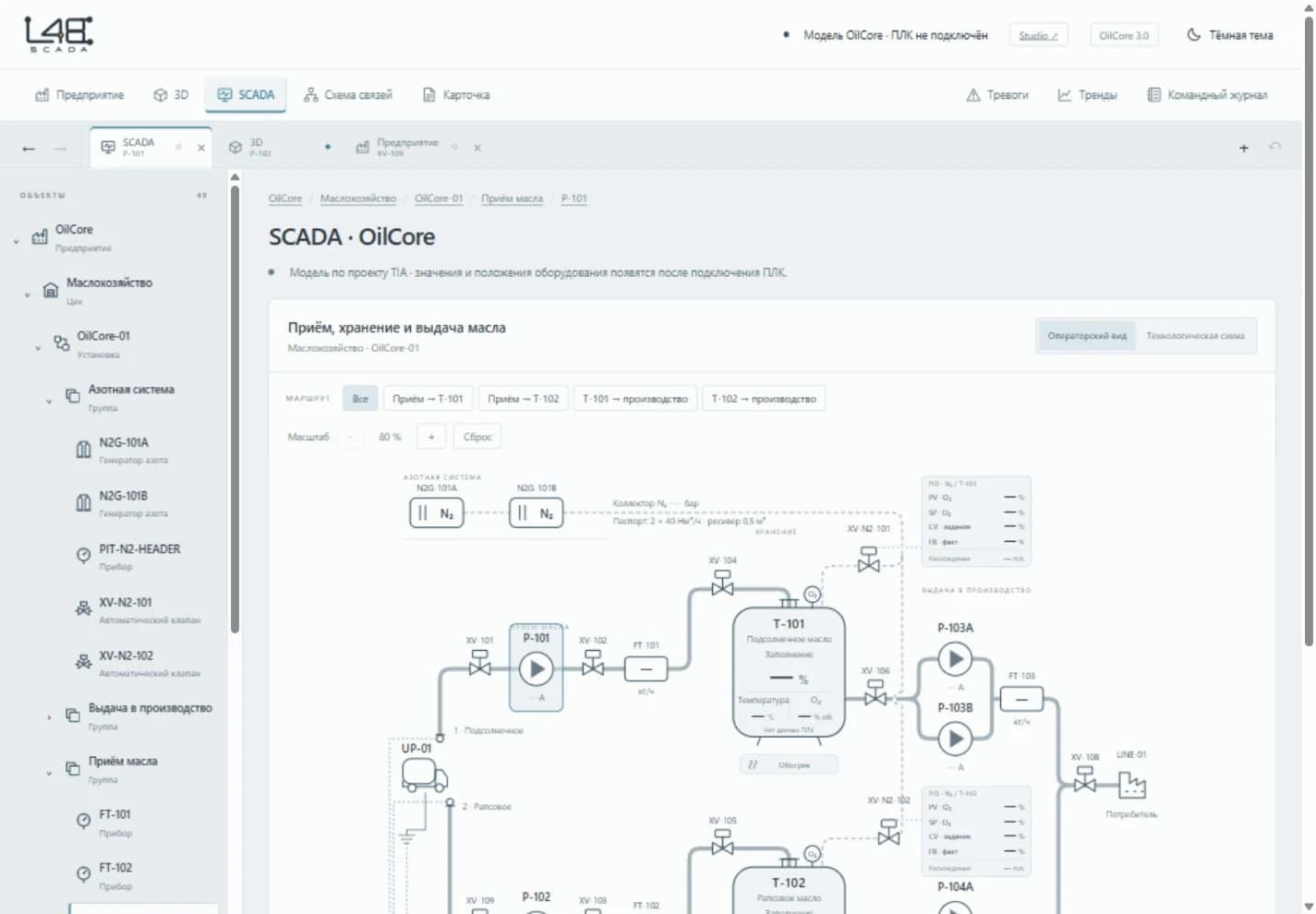Open the Тревоги alarms section

pos(996,95)
